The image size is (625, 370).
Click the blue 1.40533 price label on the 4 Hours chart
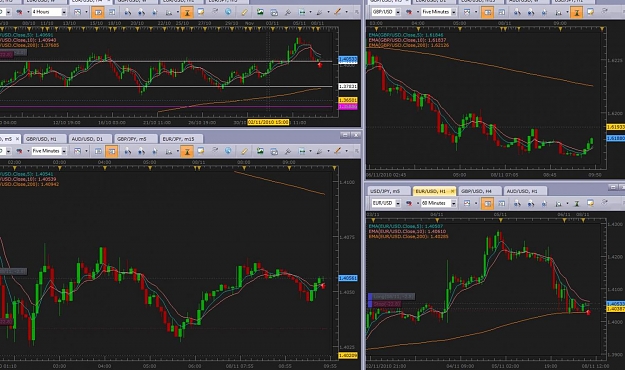tap(348, 60)
